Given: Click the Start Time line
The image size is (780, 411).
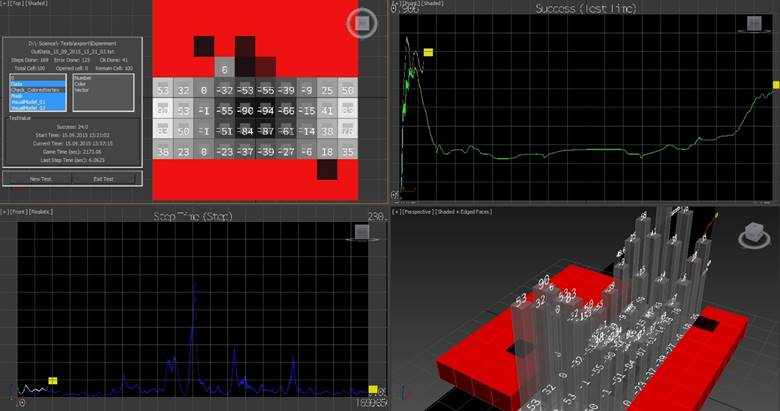Looking at the screenshot, I should [x=72, y=135].
